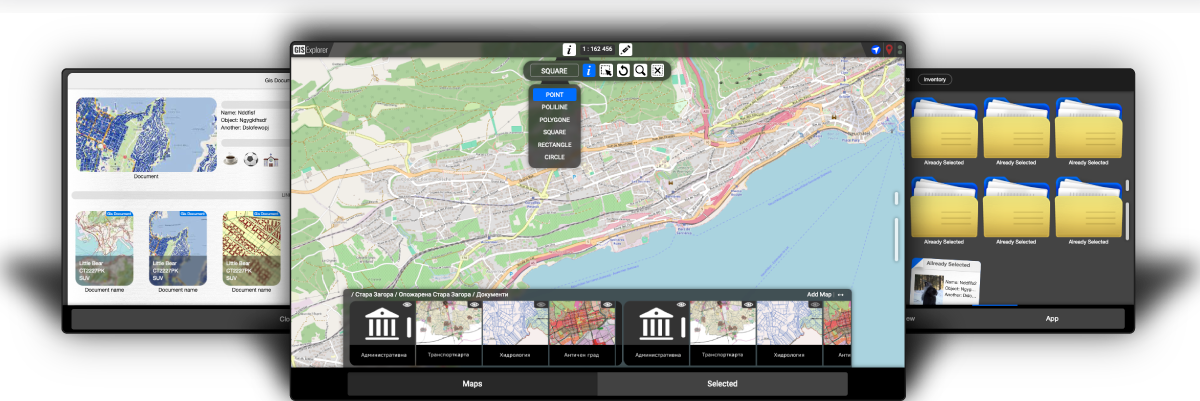Viewport: 1200px width, 401px height.
Task: Switch to the Selected tab
Action: click(722, 383)
